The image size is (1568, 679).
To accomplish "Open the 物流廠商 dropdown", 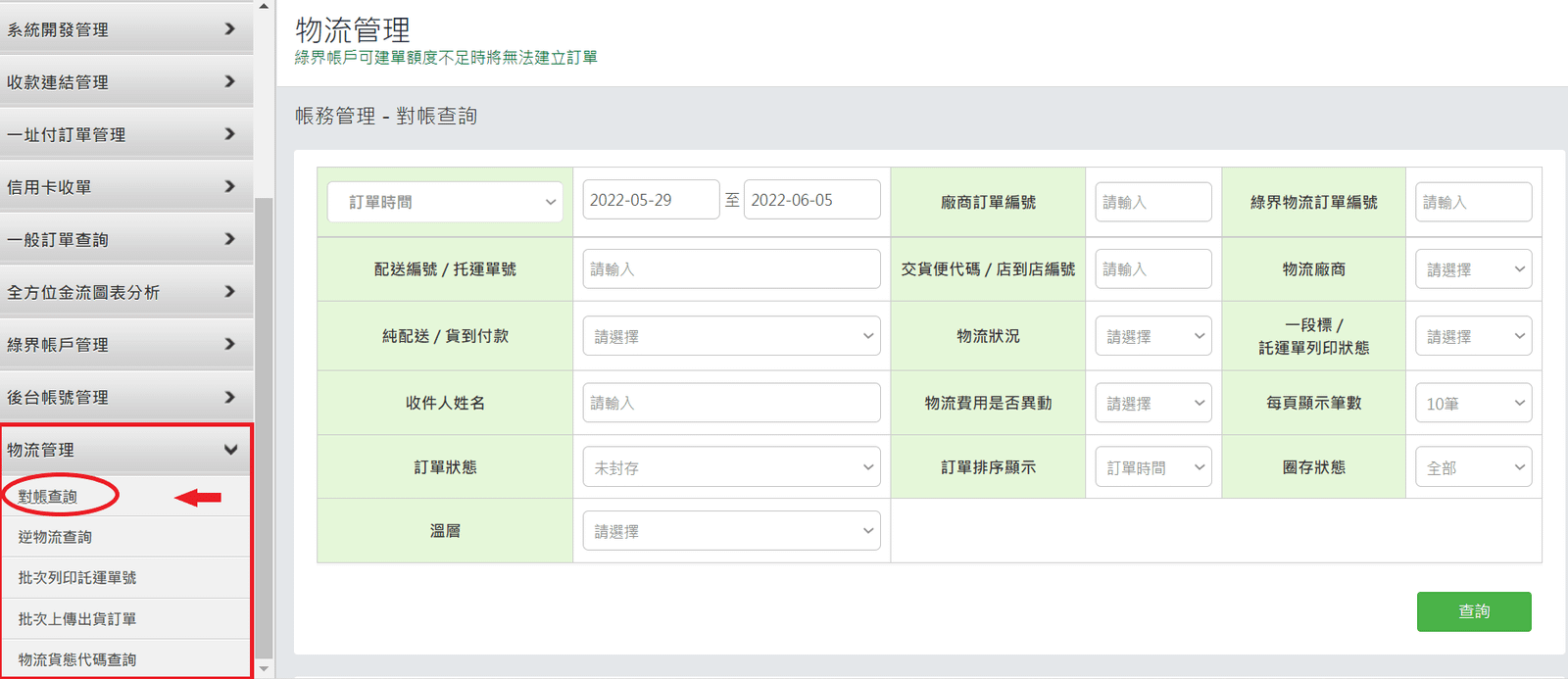I will tap(1474, 269).
